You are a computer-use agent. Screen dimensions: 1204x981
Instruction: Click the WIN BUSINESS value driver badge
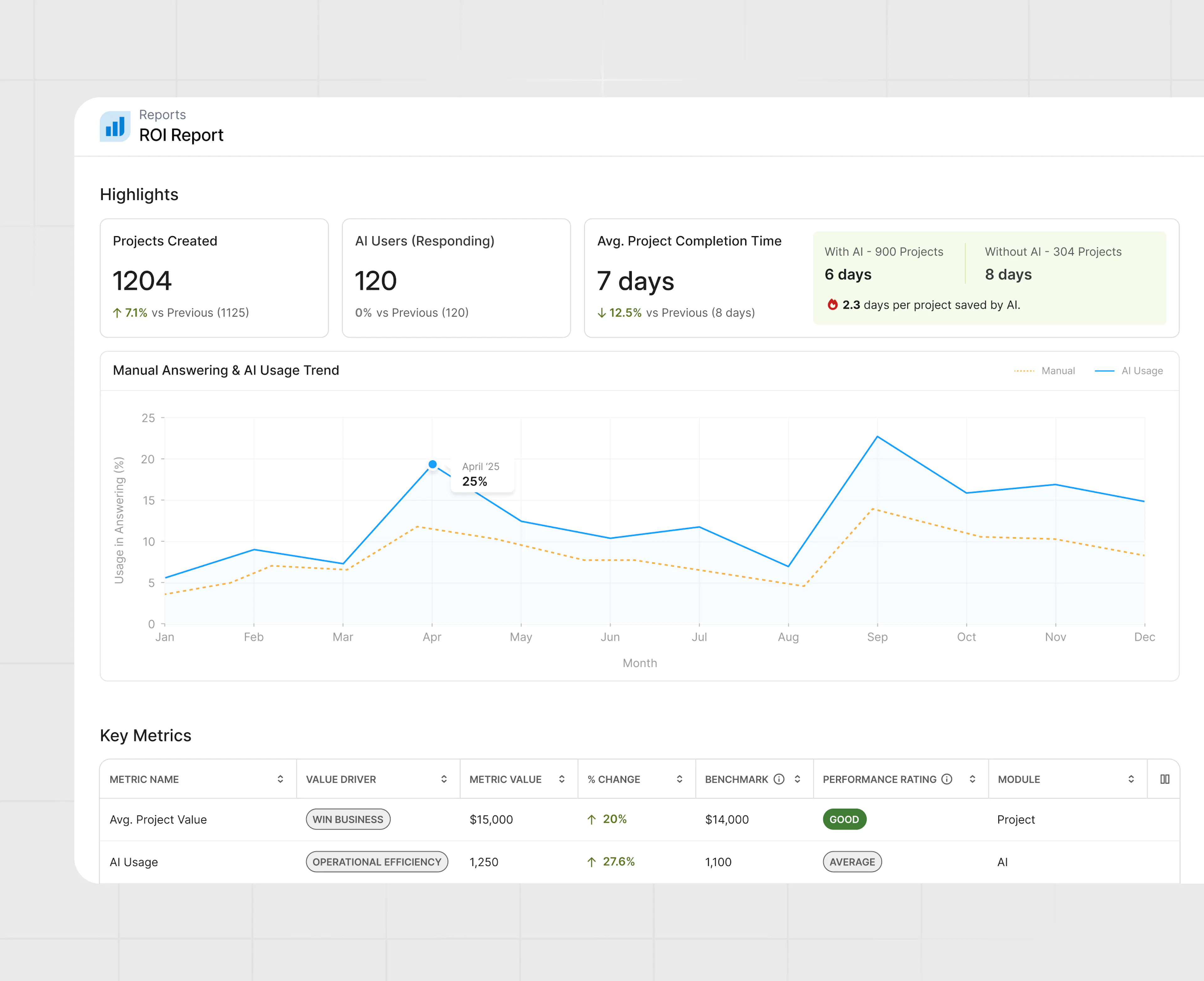(348, 819)
